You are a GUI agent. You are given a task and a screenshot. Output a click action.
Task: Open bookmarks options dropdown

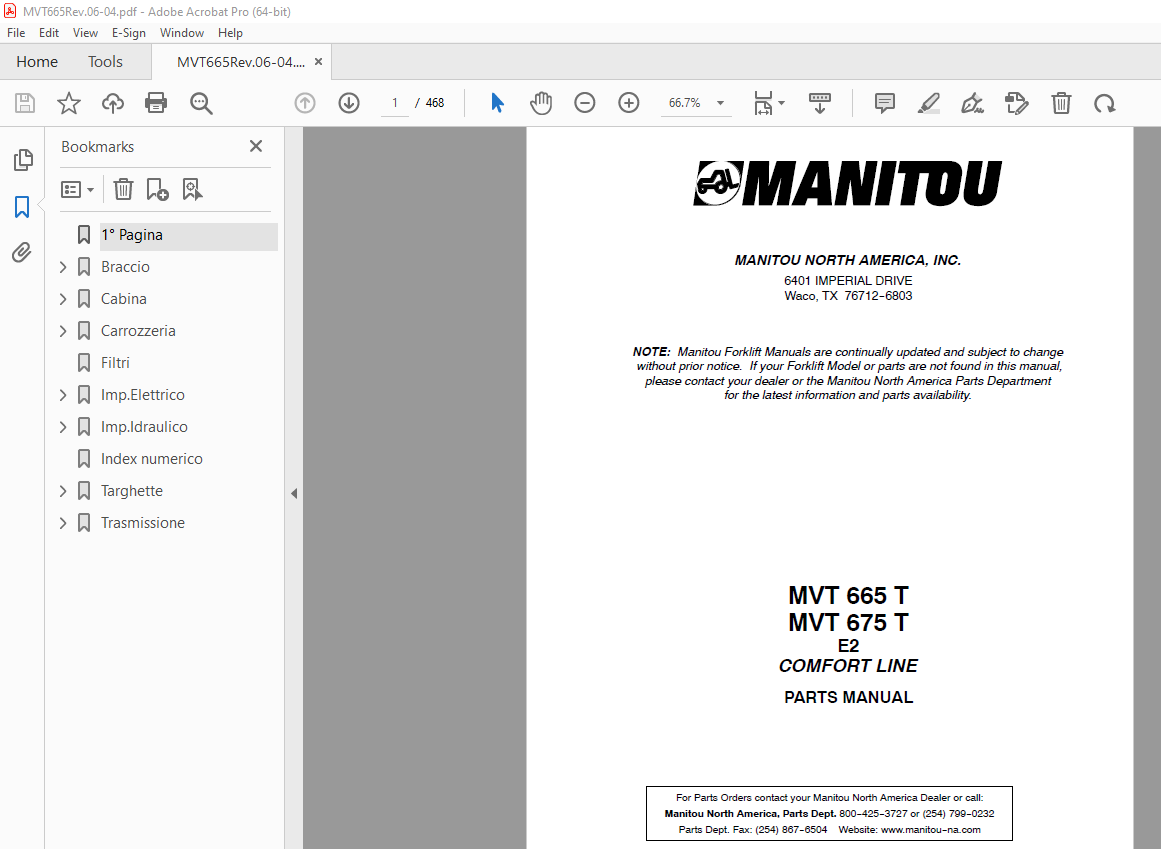[78, 189]
